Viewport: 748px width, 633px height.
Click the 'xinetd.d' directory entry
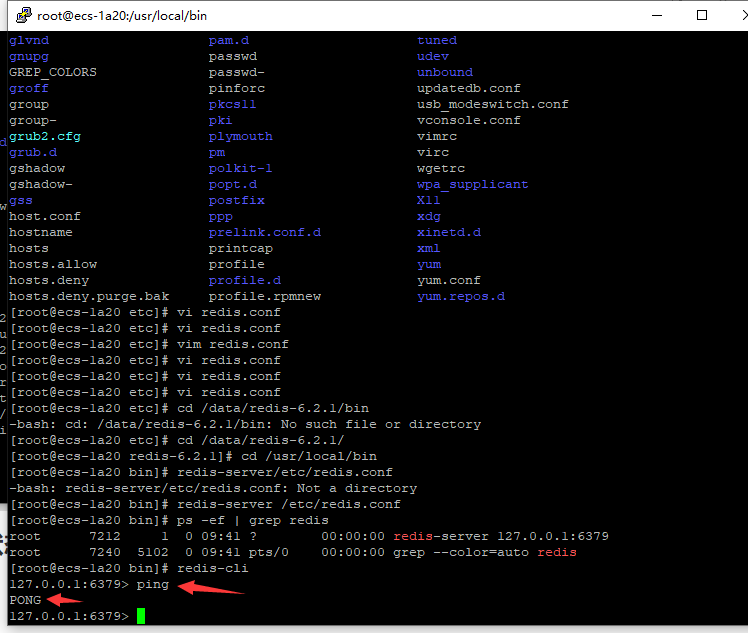tap(449, 232)
